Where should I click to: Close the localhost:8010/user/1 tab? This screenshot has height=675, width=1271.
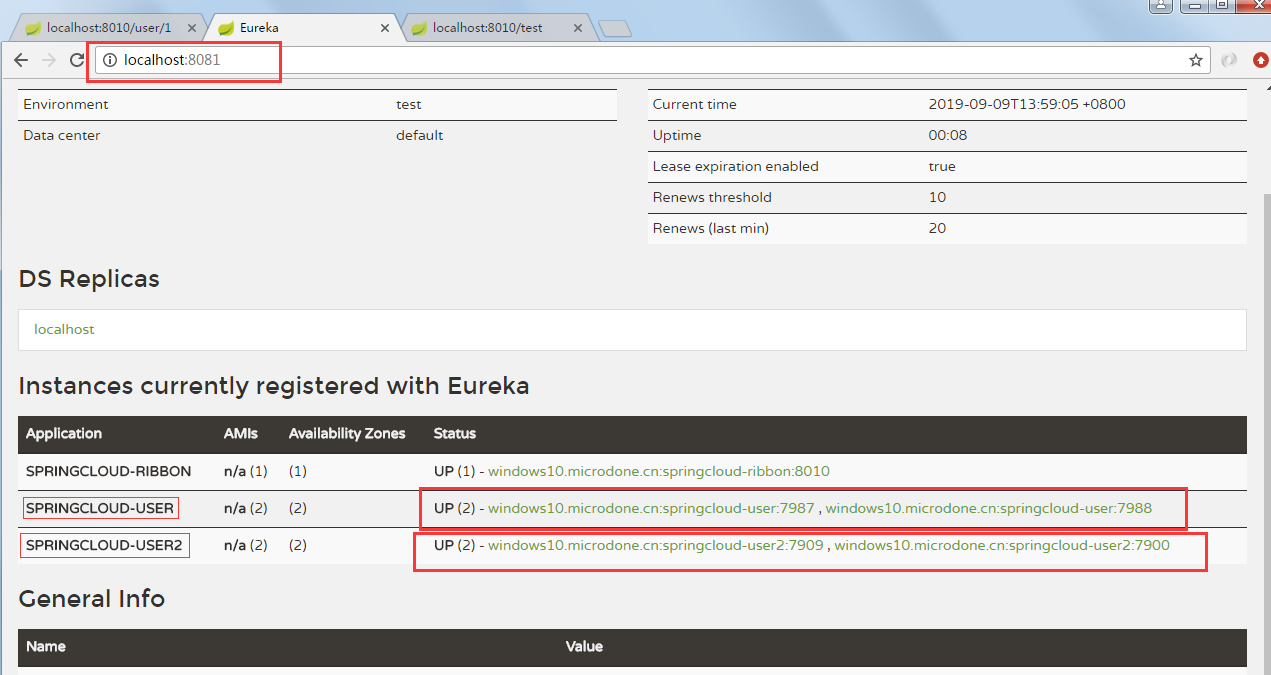192,28
